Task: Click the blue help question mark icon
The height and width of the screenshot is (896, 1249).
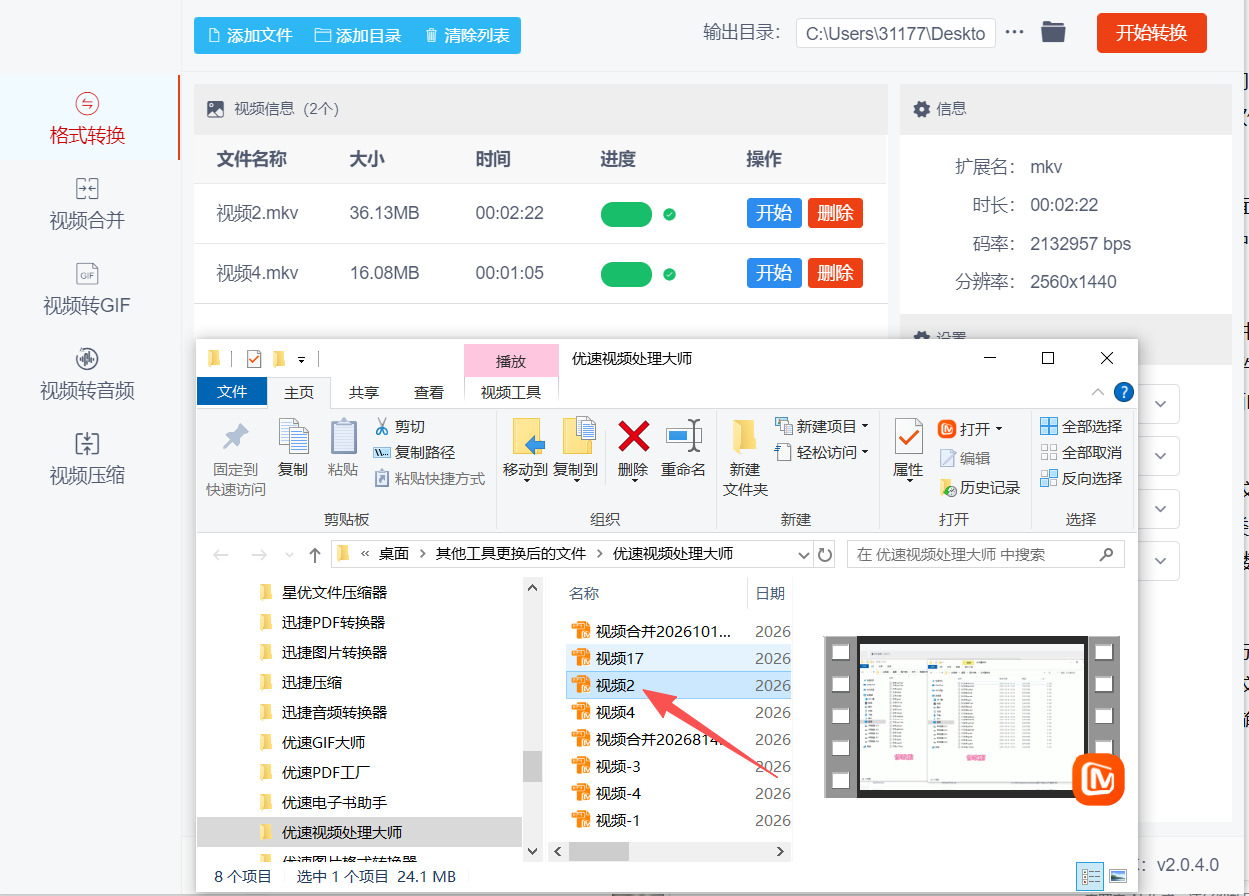Action: tap(1124, 393)
